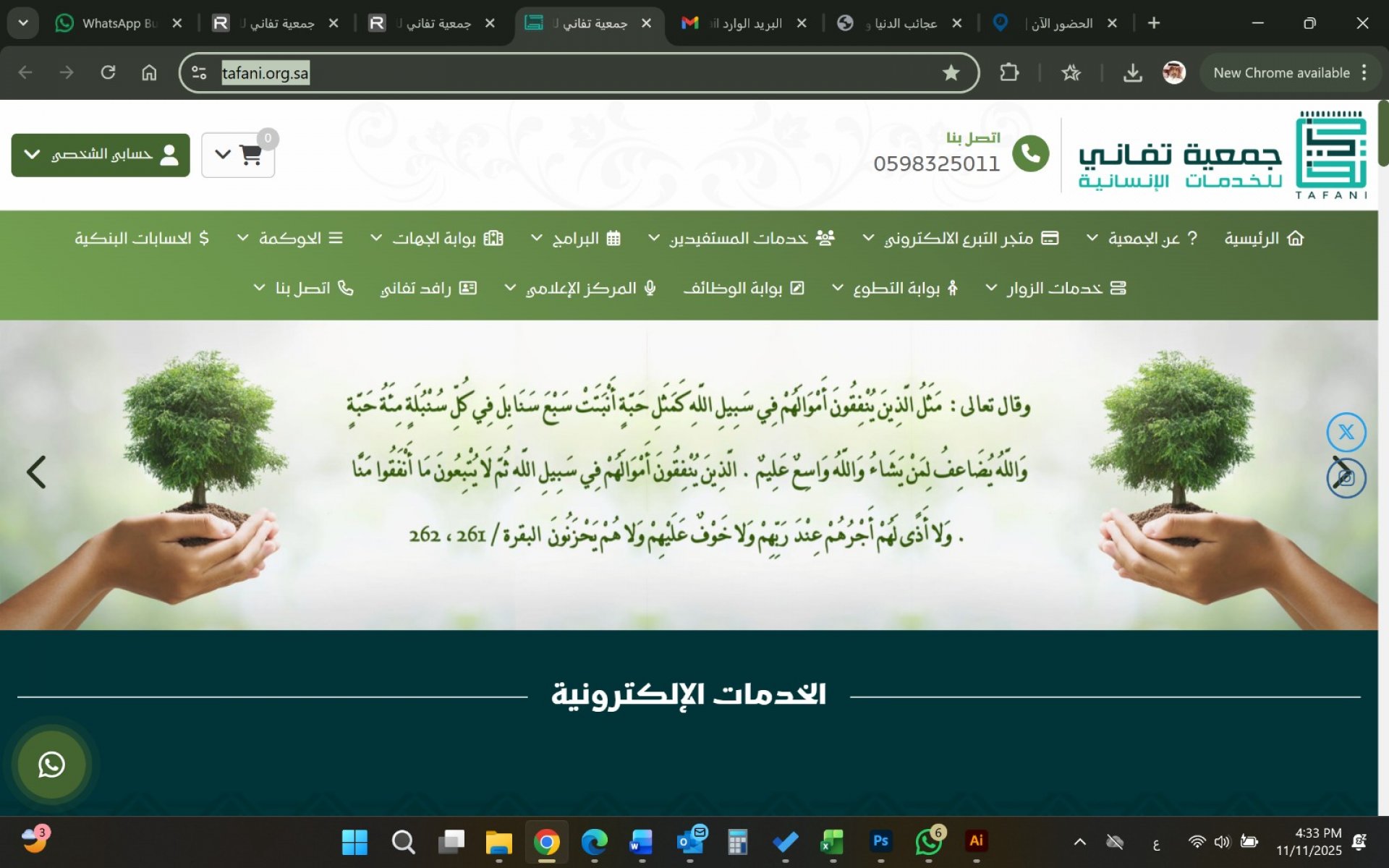Image resolution: width=1389 pixels, height=868 pixels.
Task: Click بوابة الوظائف jobs portal link
Action: point(744,288)
